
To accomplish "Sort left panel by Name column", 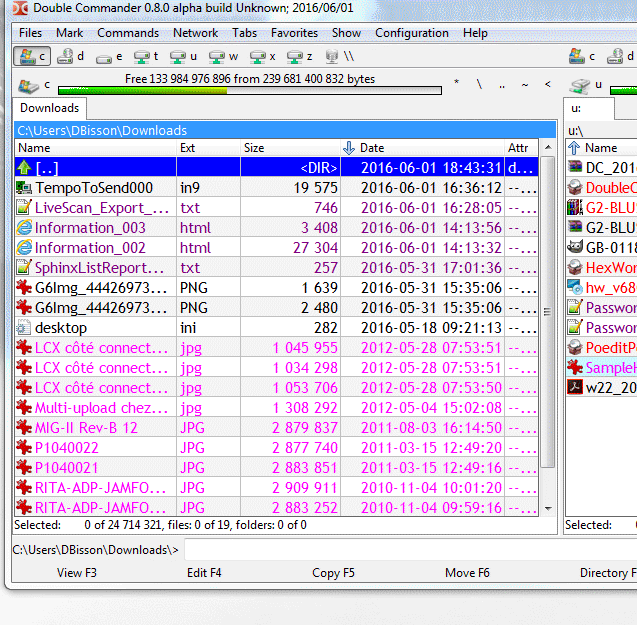I will pyautogui.click(x=95, y=148).
